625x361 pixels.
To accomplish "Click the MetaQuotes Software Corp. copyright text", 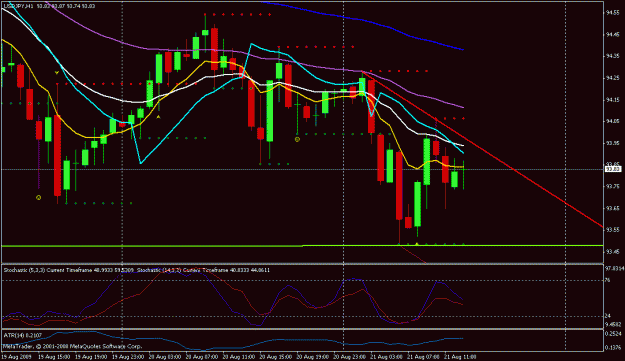I will [x=73, y=346].
